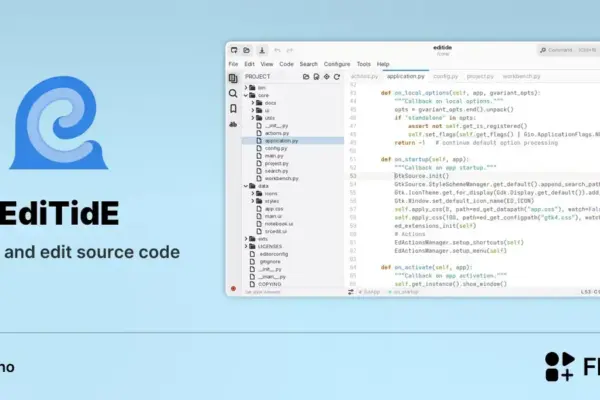Click the refresh project tree icon

(x=337, y=77)
